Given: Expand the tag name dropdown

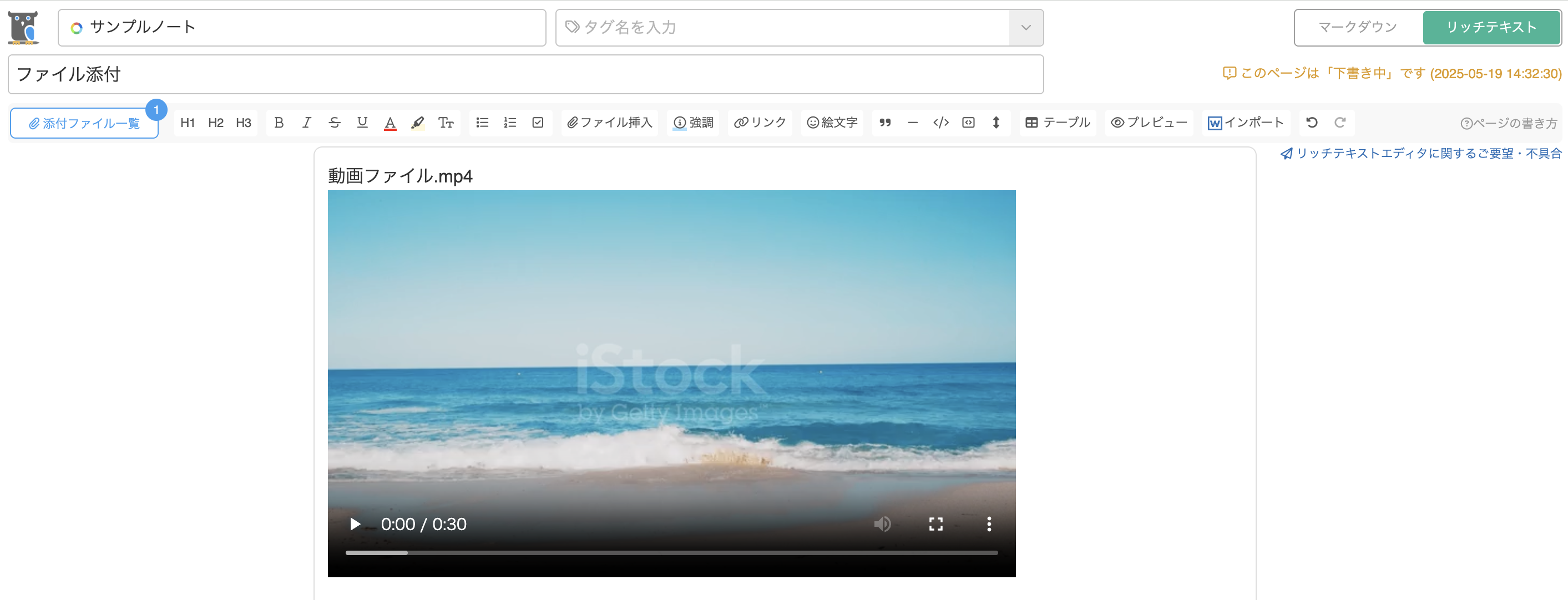Looking at the screenshot, I should click(x=1026, y=27).
